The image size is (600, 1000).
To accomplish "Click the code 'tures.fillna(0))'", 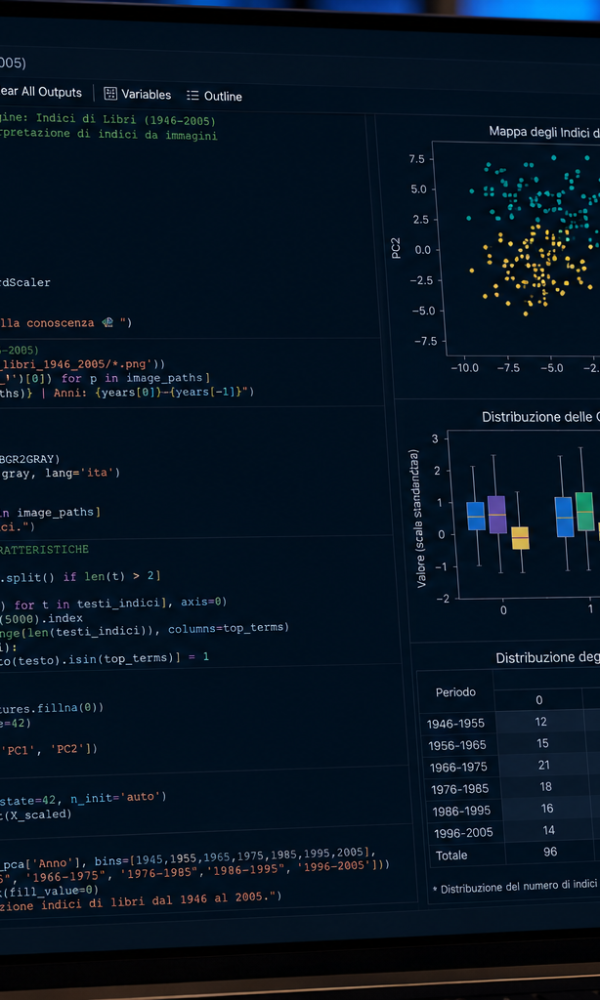I will pyautogui.click(x=52, y=707).
